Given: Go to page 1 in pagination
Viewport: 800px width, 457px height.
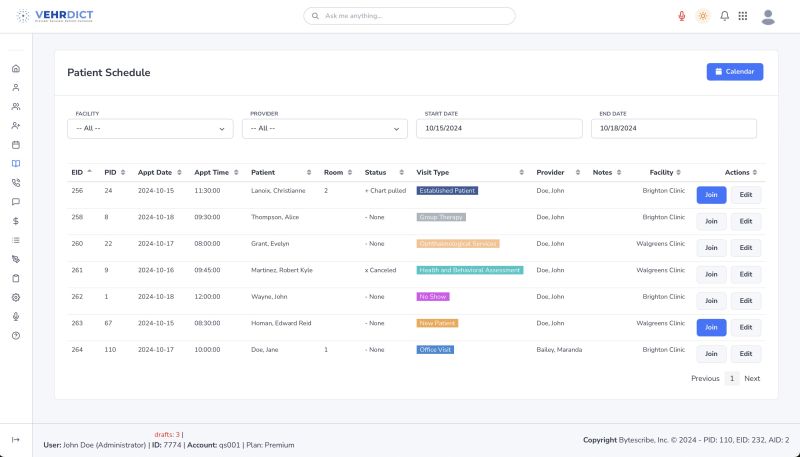Looking at the screenshot, I should tap(732, 378).
